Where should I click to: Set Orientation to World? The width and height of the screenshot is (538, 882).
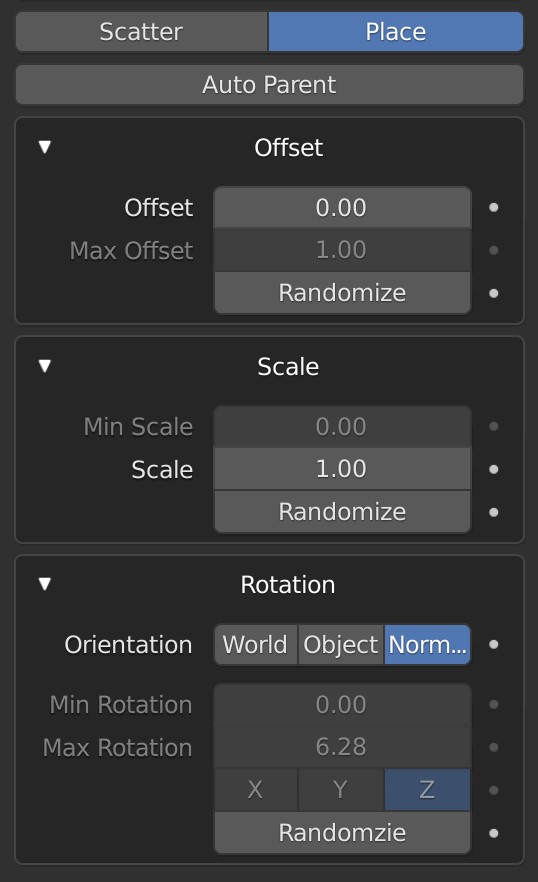click(x=255, y=645)
